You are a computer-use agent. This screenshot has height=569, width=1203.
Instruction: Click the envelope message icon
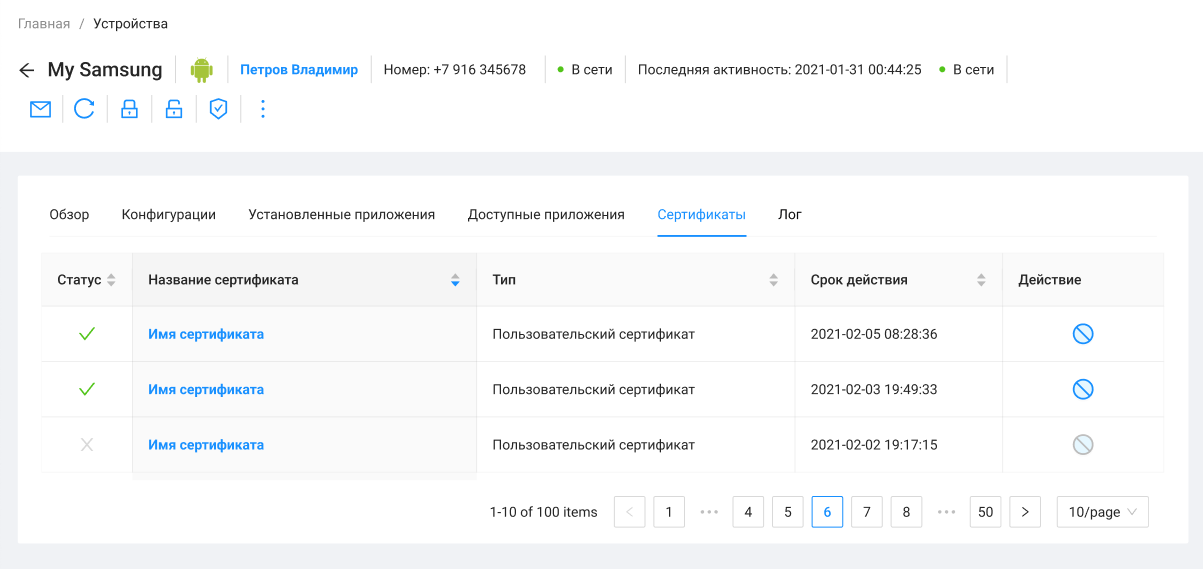point(40,109)
